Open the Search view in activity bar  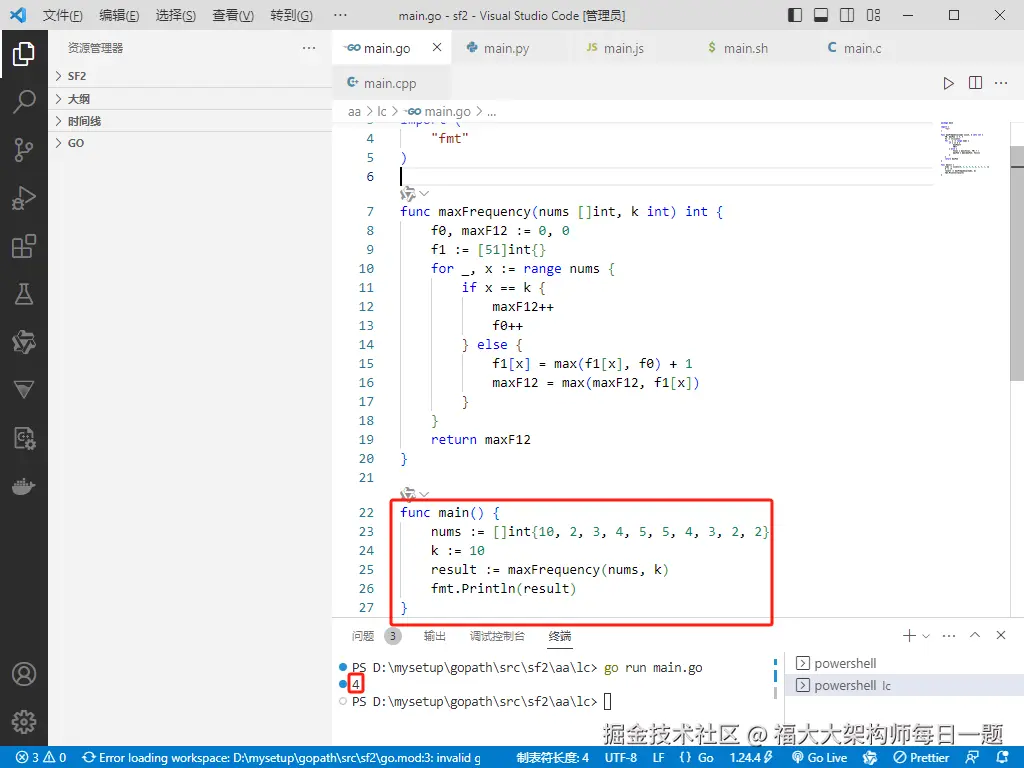pyautogui.click(x=24, y=102)
